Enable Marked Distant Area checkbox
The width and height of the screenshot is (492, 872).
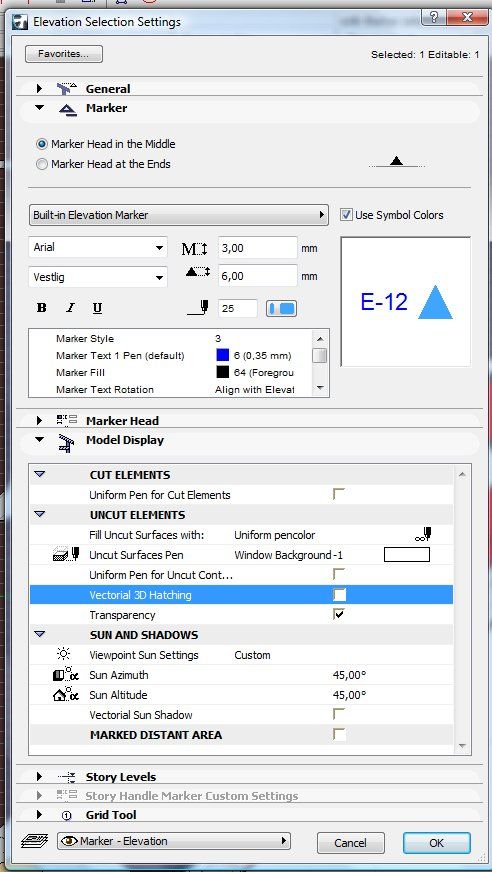pos(339,734)
